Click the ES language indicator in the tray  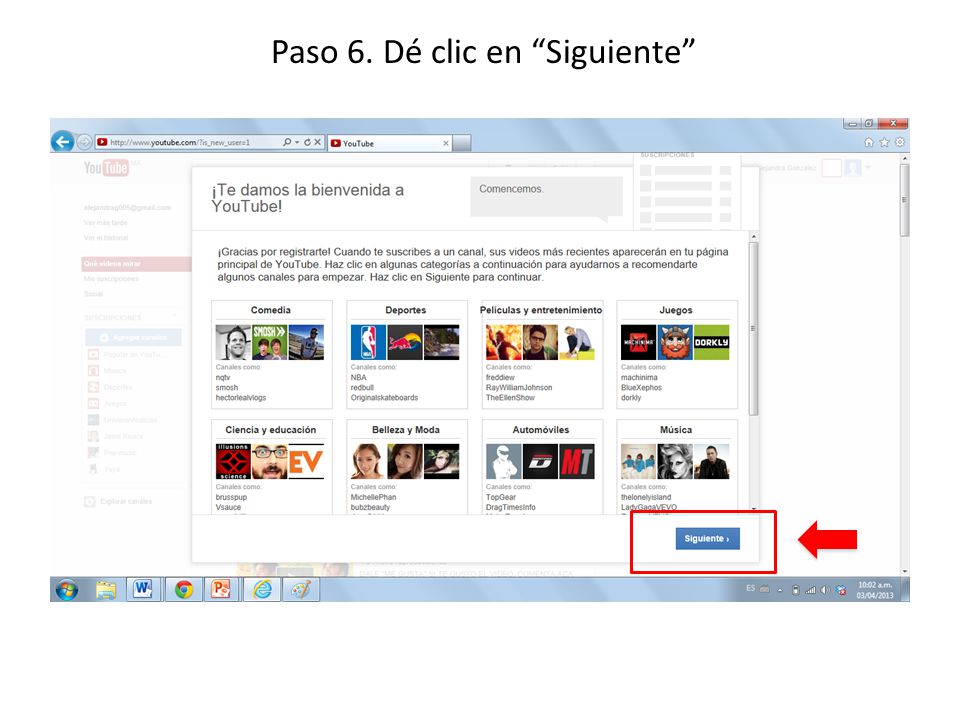point(751,588)
